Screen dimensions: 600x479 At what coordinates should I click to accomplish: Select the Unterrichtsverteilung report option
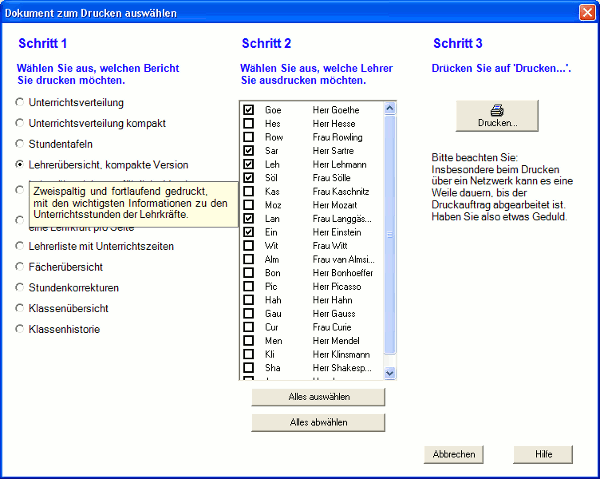click(20, 103)
